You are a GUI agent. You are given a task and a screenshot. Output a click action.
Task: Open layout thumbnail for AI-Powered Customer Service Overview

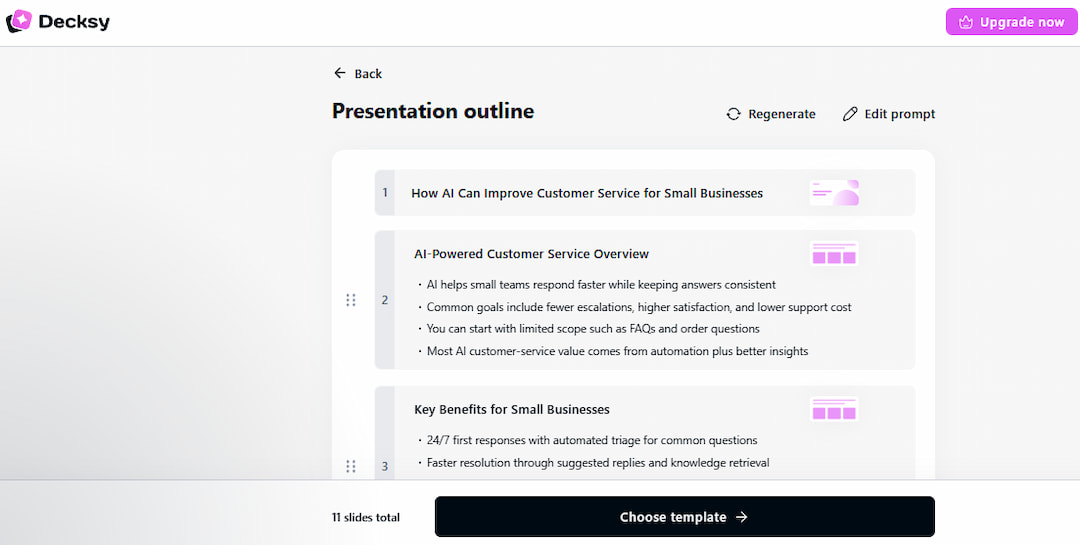coord(834,254)
